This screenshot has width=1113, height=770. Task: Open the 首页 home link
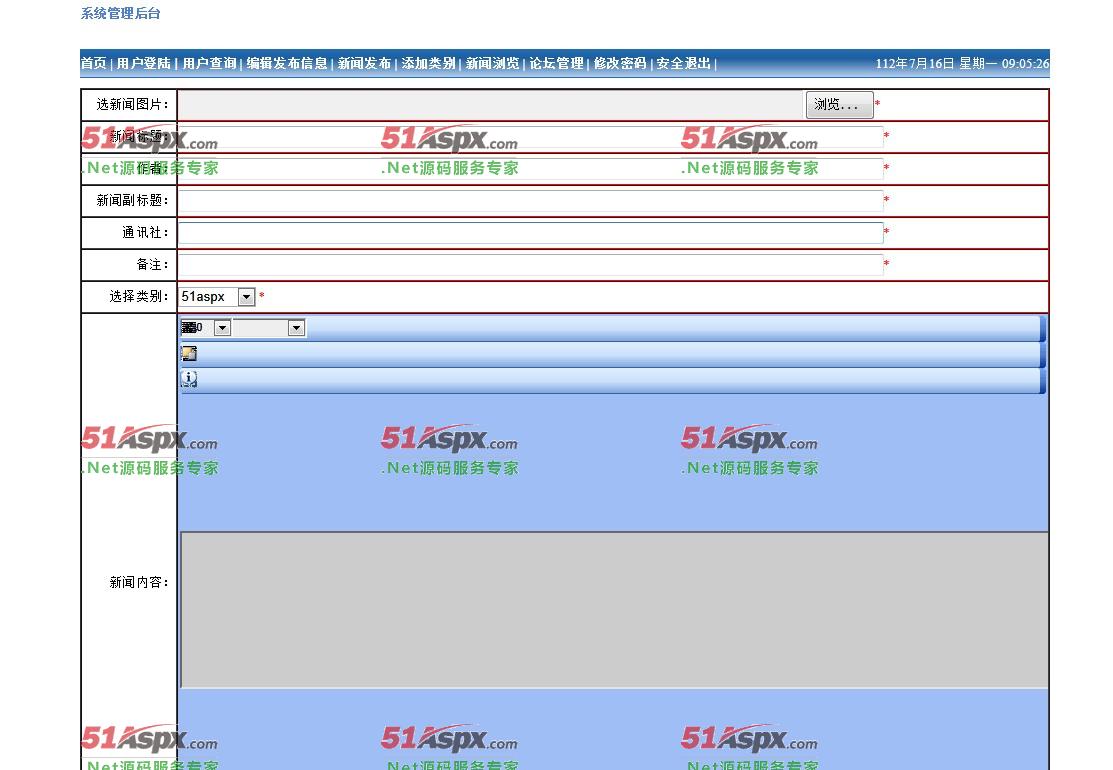click(x=93, y=63)
